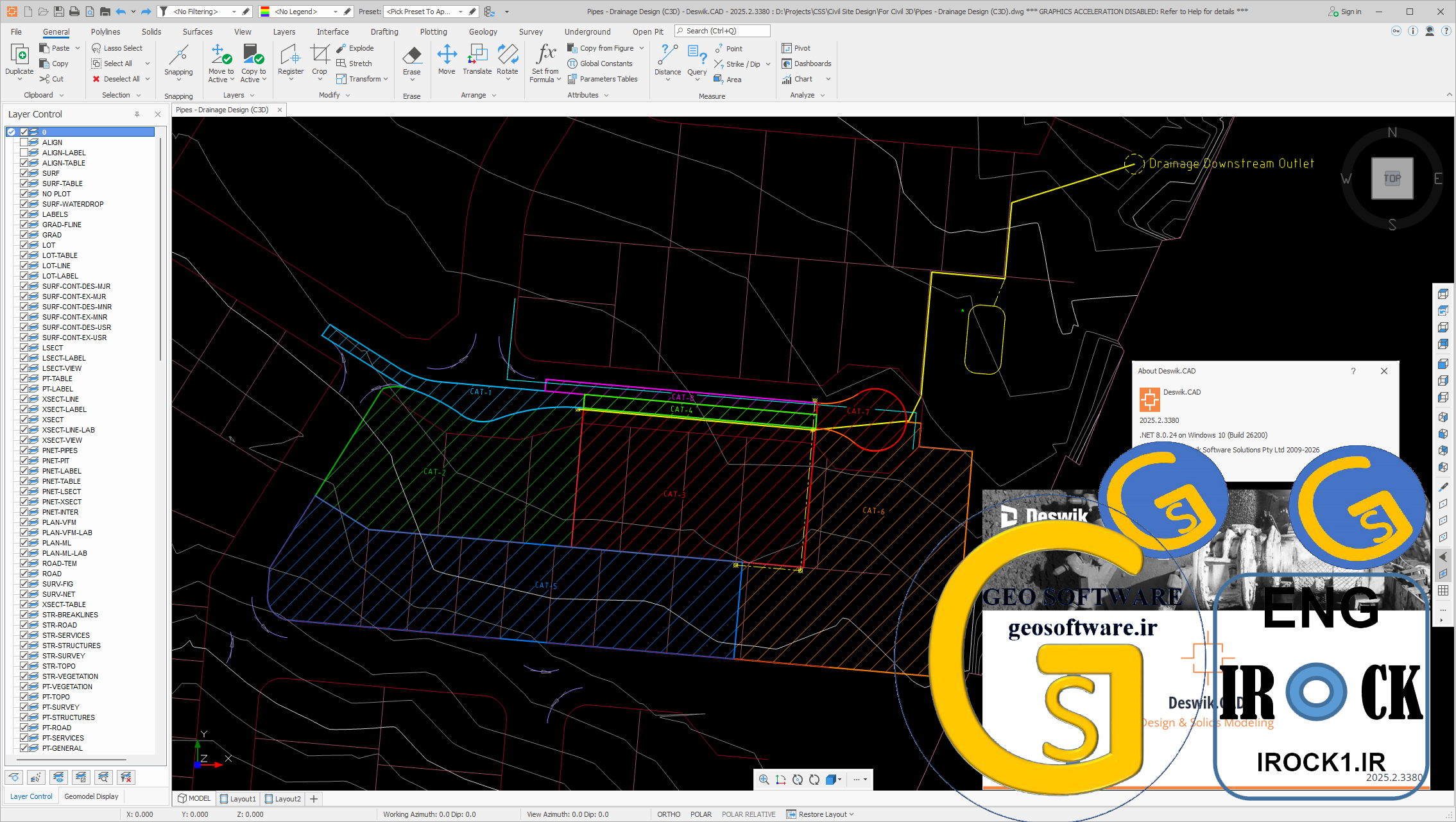Toggle visibility checkbox for PNET-PIPES layer

click(x=24, y=450)
